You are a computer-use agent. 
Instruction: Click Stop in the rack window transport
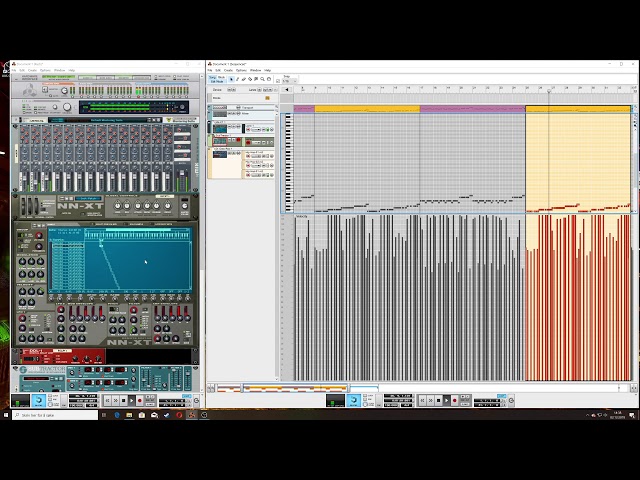tap(123, 401)
